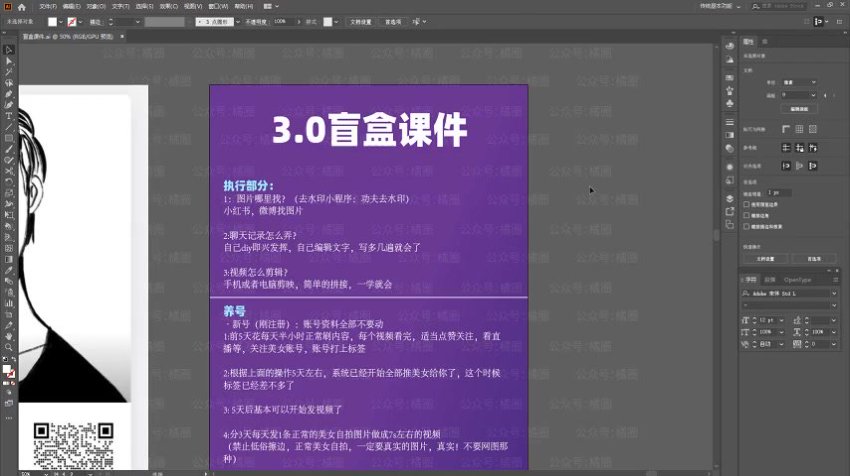Click the Home icon in the top bar

click(x=22, y=6)
